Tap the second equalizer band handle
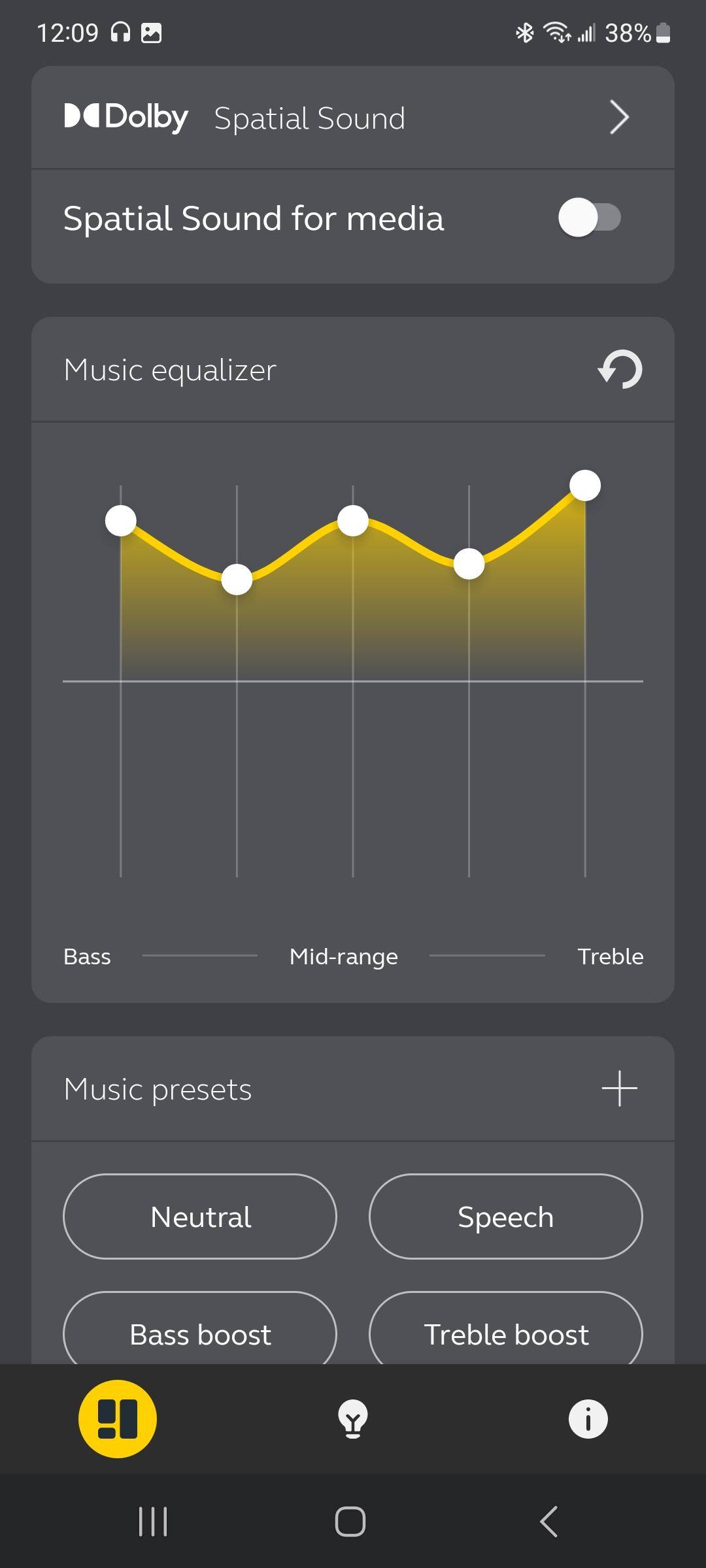Viewport: 706px width, 1568px height. click(237, 580)
